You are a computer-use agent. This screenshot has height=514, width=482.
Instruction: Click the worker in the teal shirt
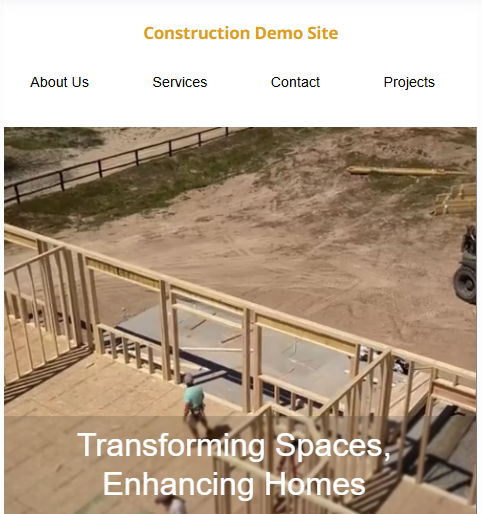(194, 397)
